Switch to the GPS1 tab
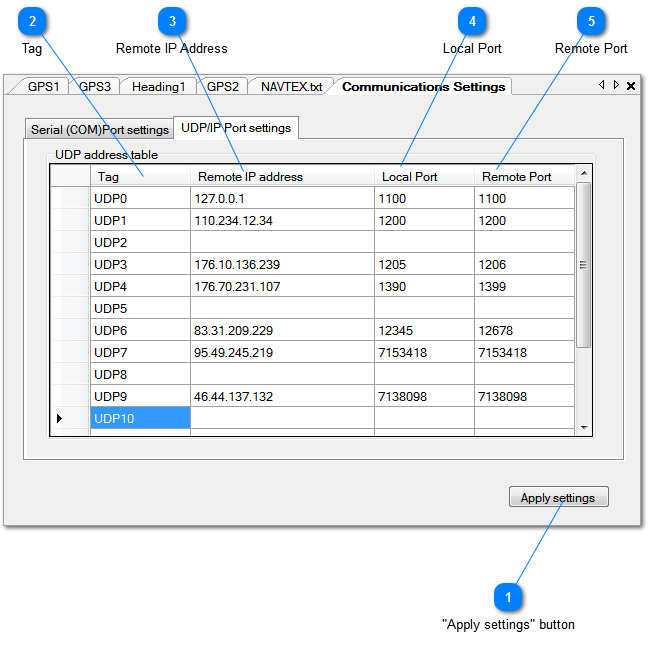 pyautogui.click(x=43, y=86)
